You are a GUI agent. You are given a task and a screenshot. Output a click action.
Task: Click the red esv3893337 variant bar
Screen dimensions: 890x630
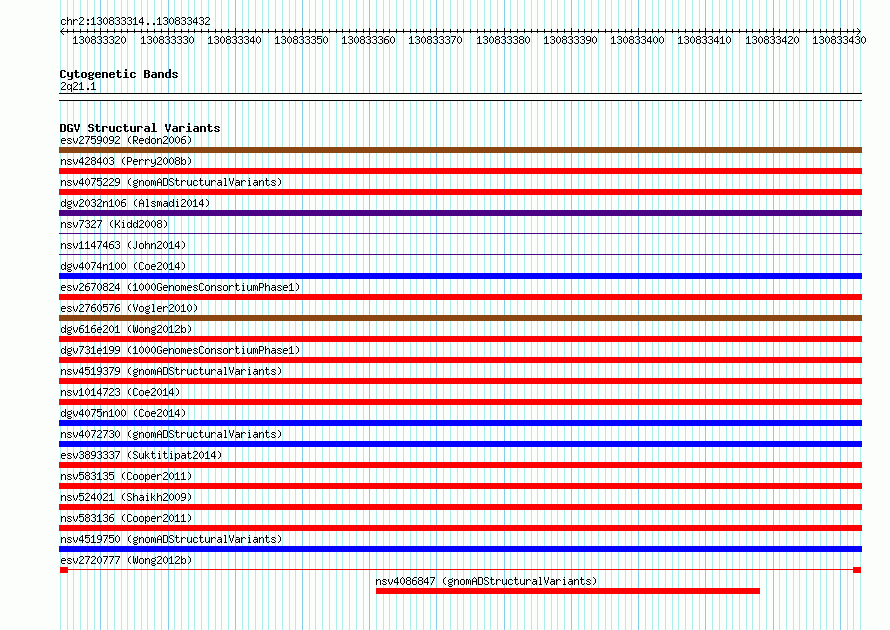point(460,465)
